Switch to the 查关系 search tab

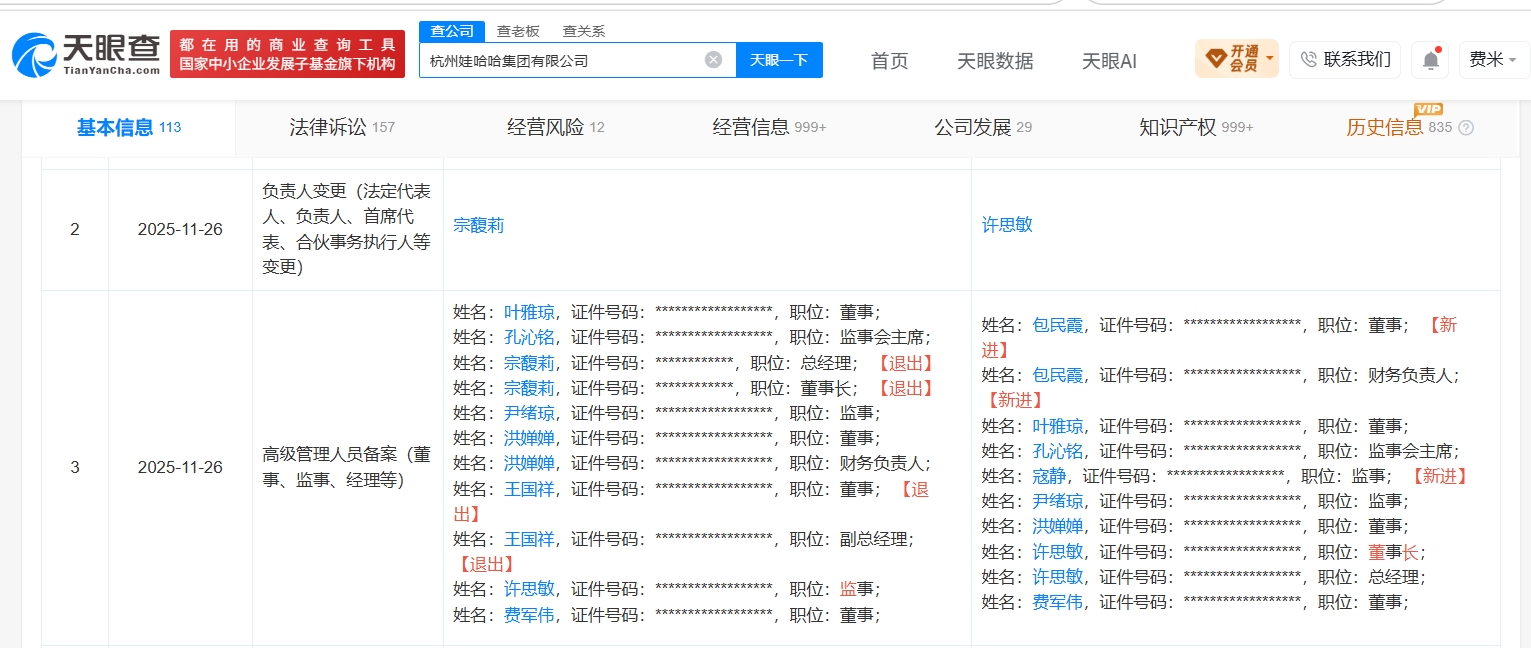(584, 31)
